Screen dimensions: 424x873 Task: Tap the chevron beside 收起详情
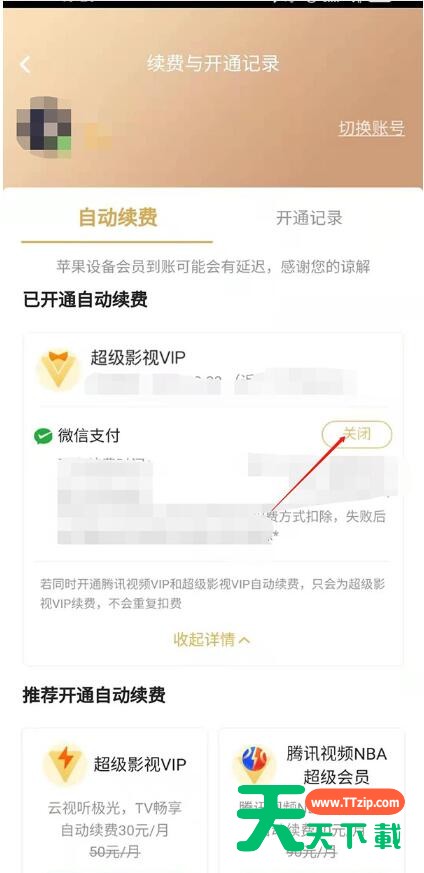(244, 640)
